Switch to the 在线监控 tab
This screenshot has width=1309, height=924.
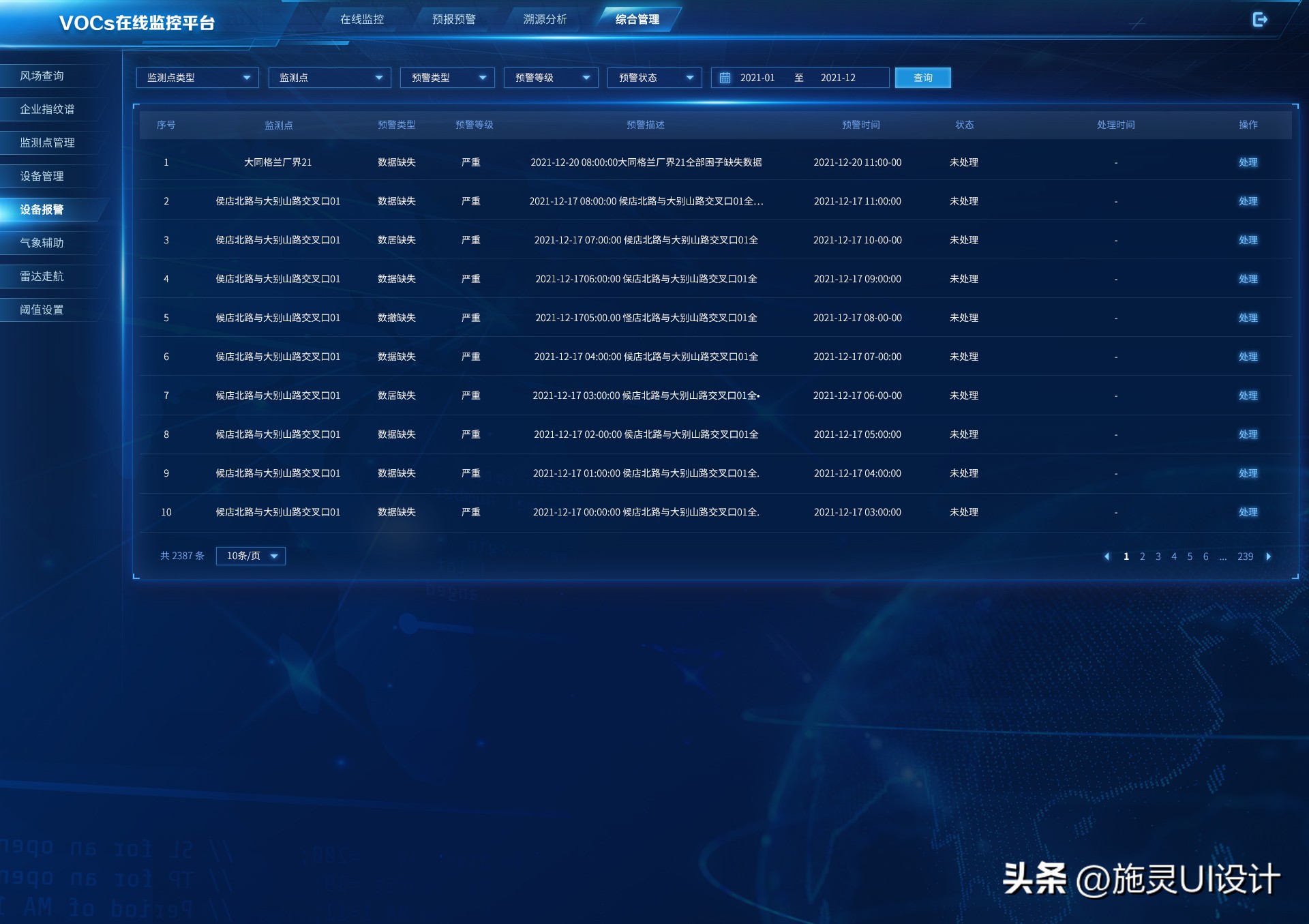click(362, 19)
